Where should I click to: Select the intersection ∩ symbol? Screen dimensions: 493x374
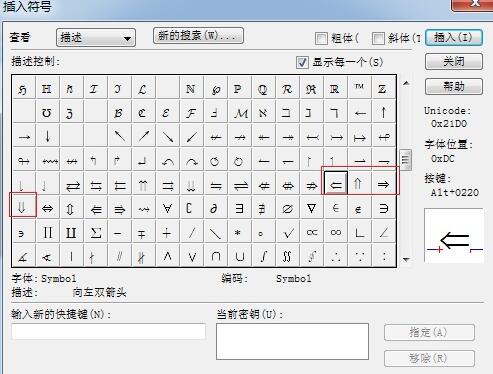[215, 256]
